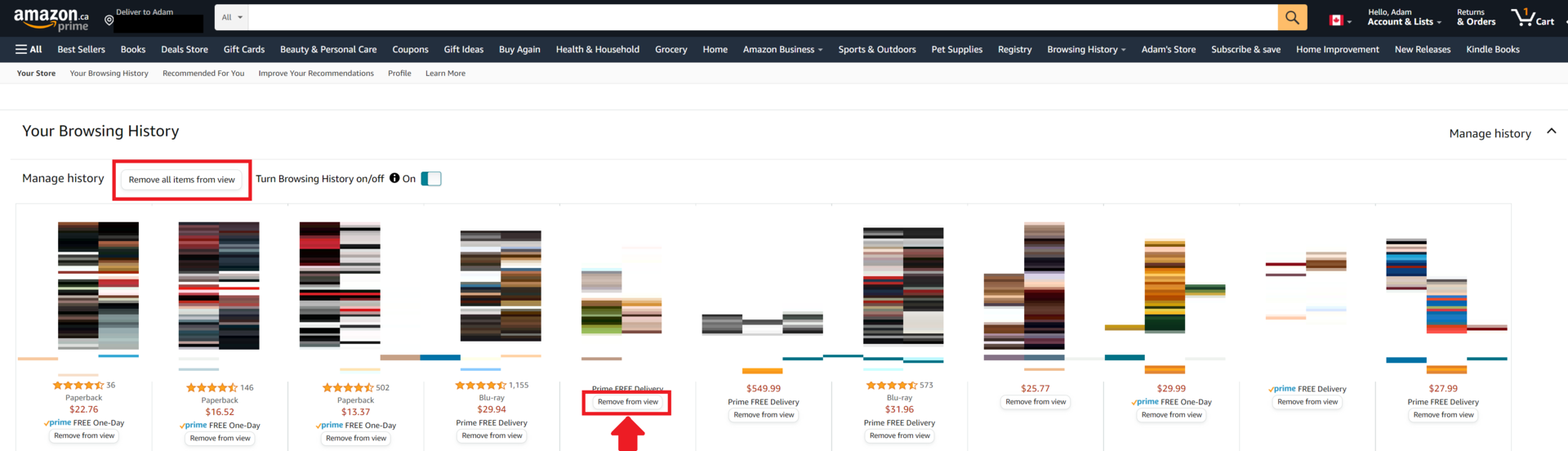Toggle Browsing History on/off switch
This screenshot has height=451, width=1568.
tap(431, 179)
